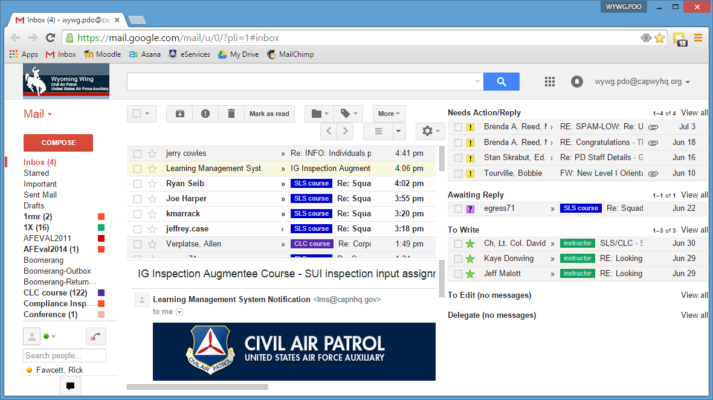713x400 pixels.
Task: Star the jerry cowles message
Action: tap(152, 154)
